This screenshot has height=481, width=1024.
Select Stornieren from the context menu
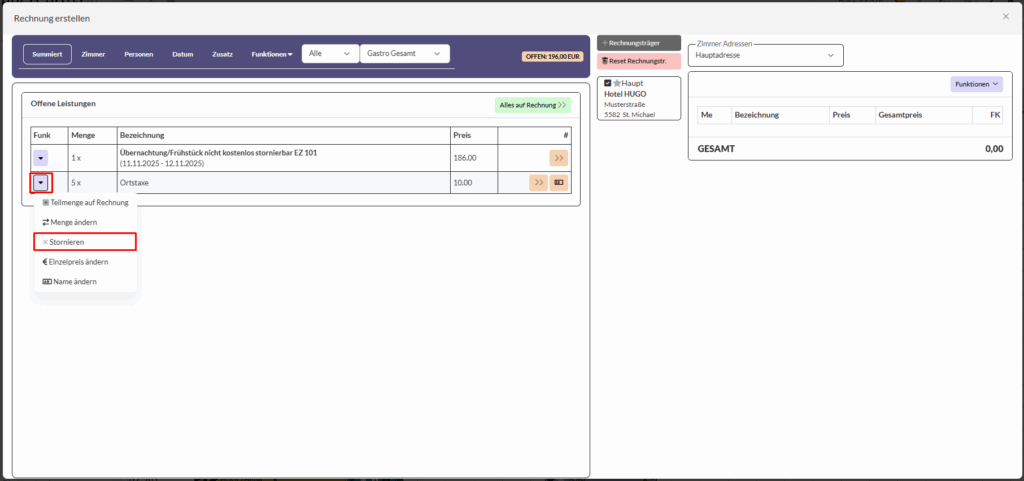[85, 242]
